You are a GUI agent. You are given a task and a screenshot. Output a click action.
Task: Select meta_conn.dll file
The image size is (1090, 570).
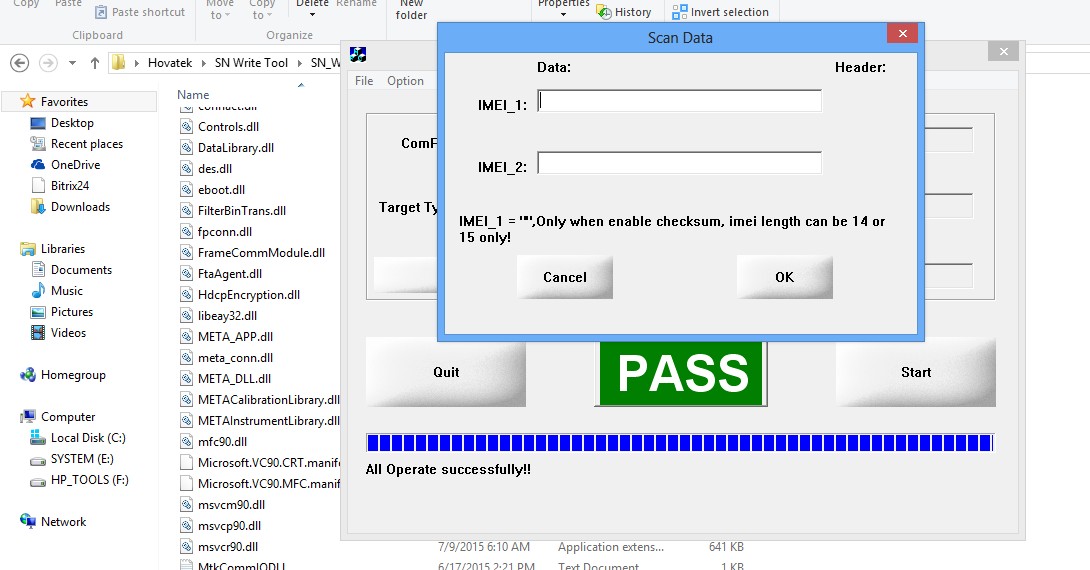(x=235, y=357)
